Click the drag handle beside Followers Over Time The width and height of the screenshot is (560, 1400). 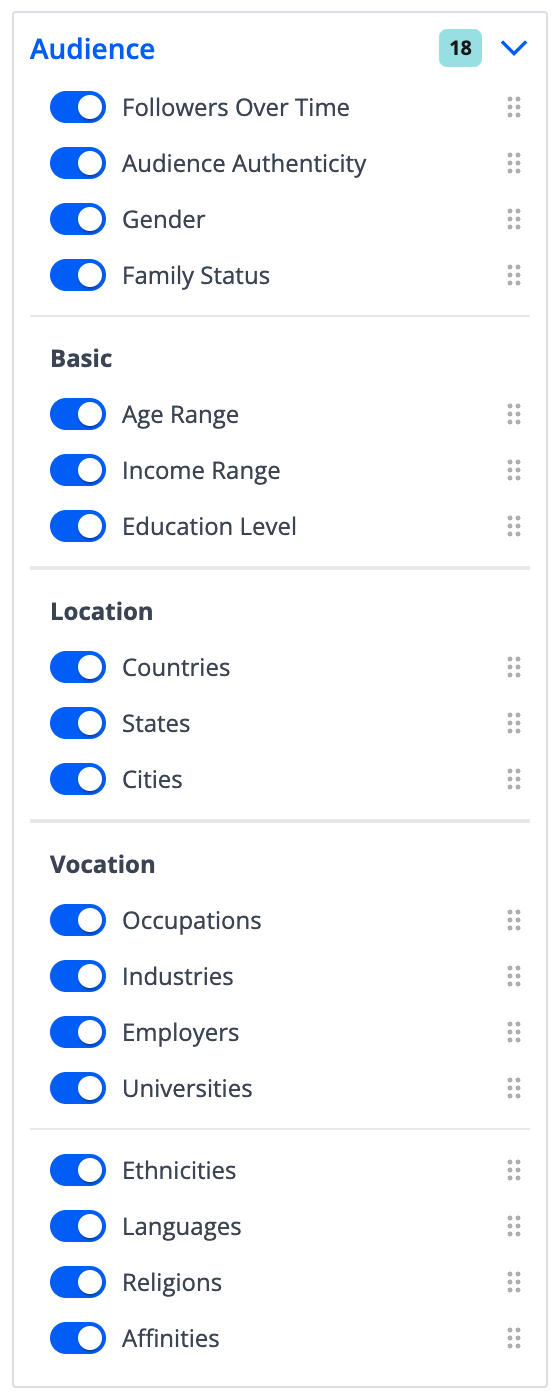[514, 108]
